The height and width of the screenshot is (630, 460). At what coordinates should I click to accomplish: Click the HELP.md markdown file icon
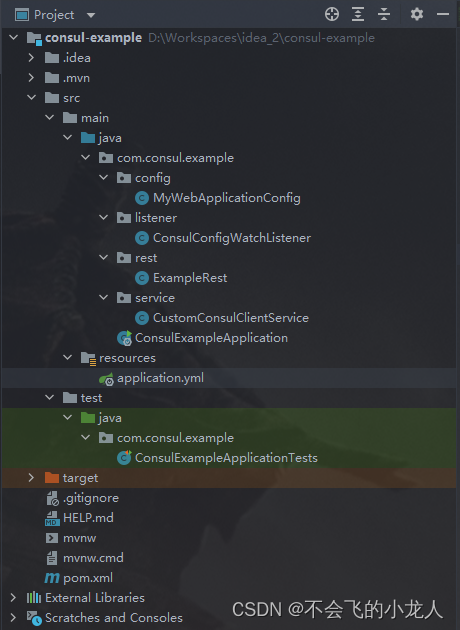(52, 518)
